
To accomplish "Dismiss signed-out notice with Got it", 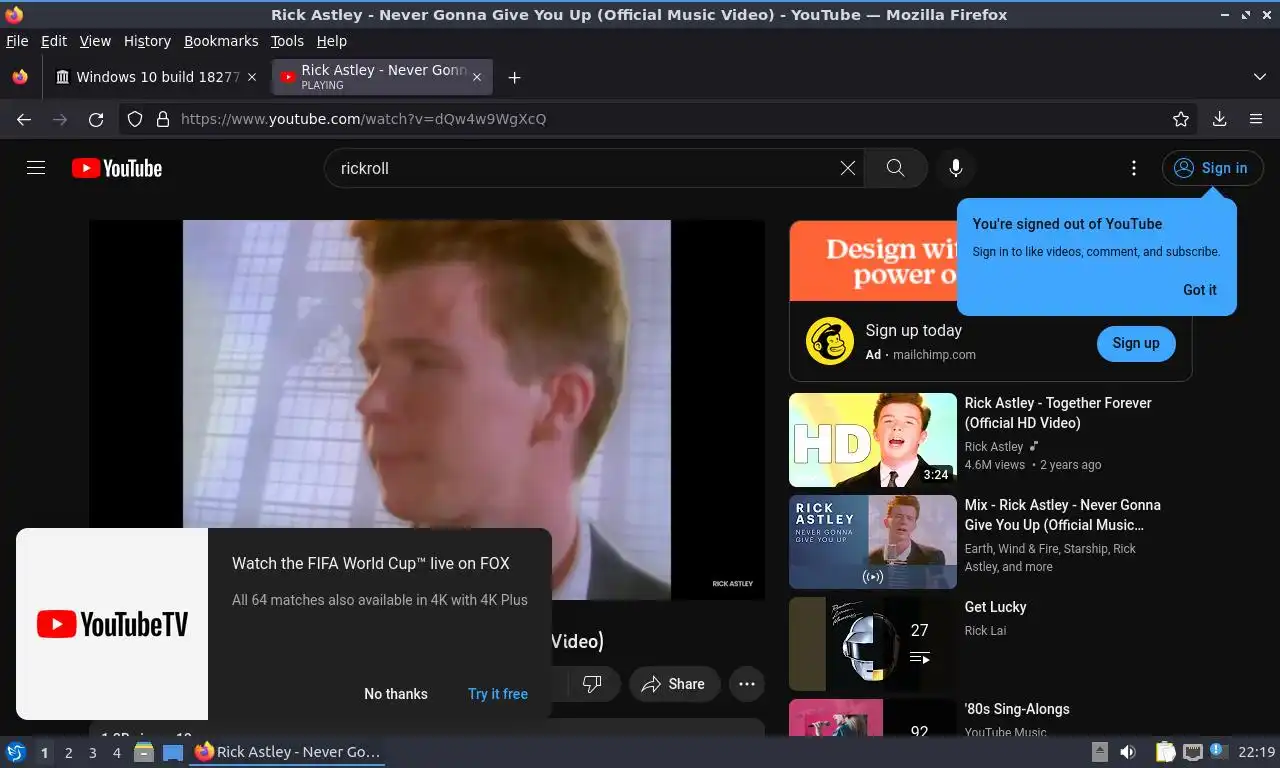I will point(1200,290).
